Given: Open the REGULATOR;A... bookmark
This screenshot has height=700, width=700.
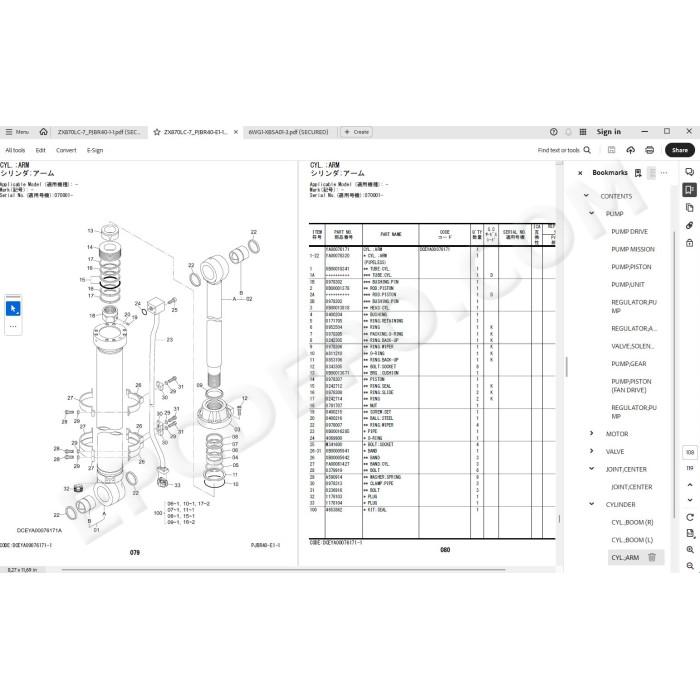Looking at the screenshot, I should pyautogui.click(x=634, y=329).
